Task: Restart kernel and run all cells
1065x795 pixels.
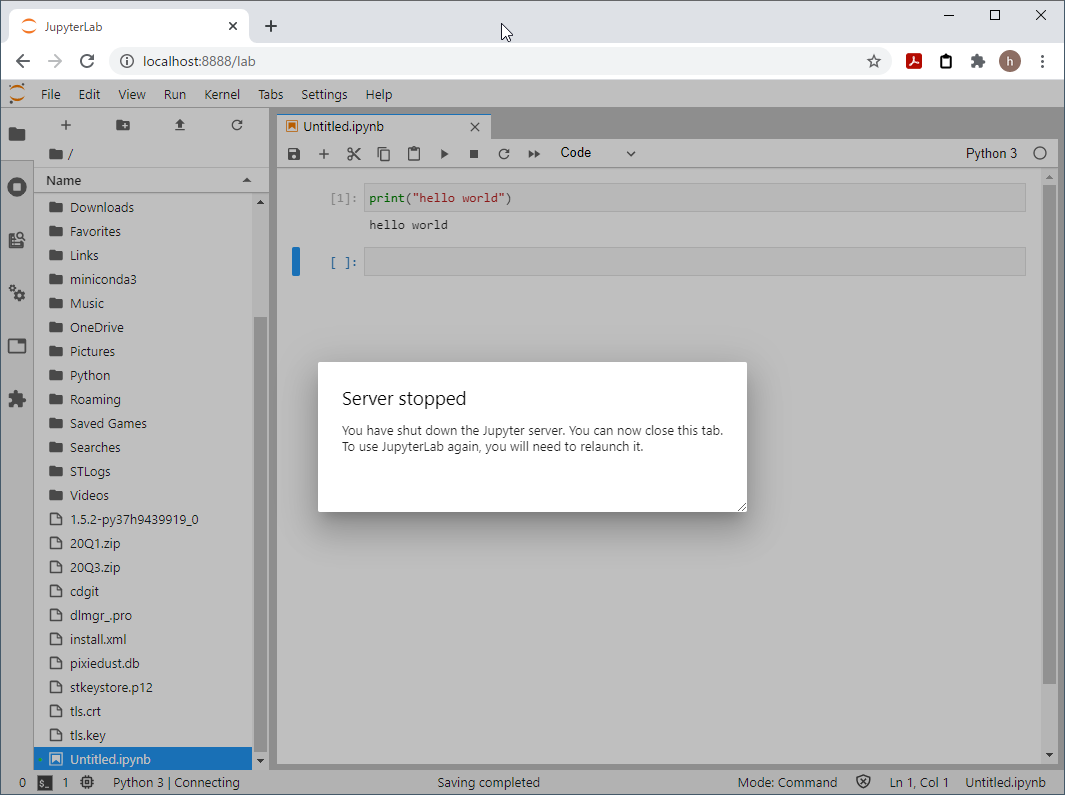Action: 534,154
